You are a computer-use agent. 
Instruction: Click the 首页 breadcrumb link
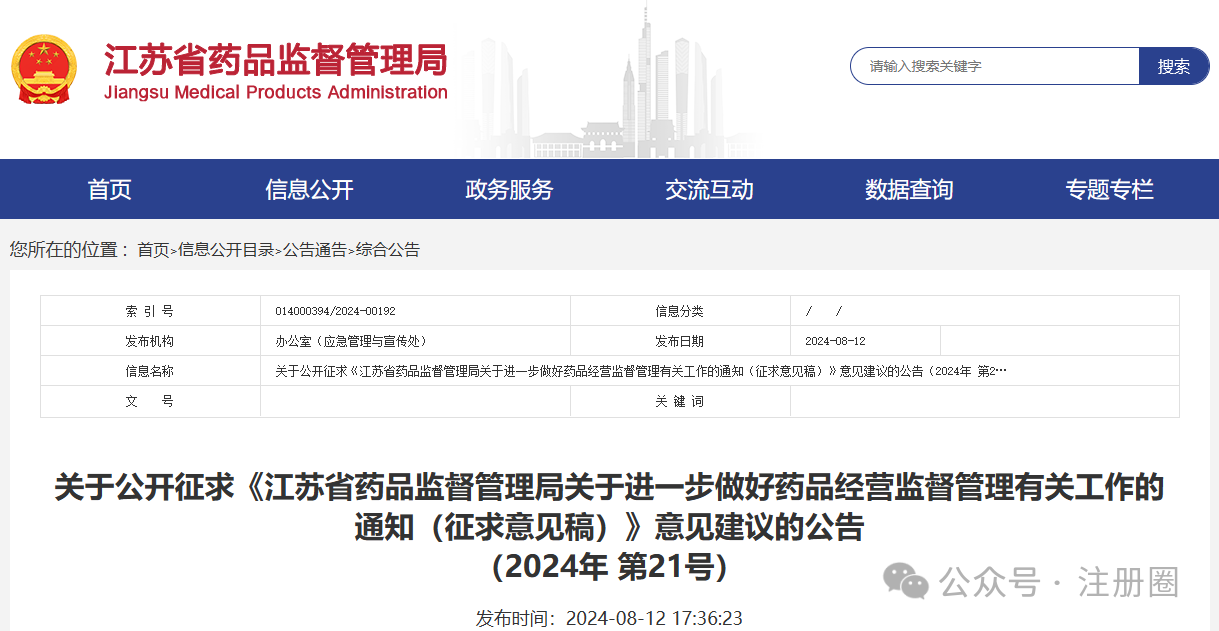(153, 250)
